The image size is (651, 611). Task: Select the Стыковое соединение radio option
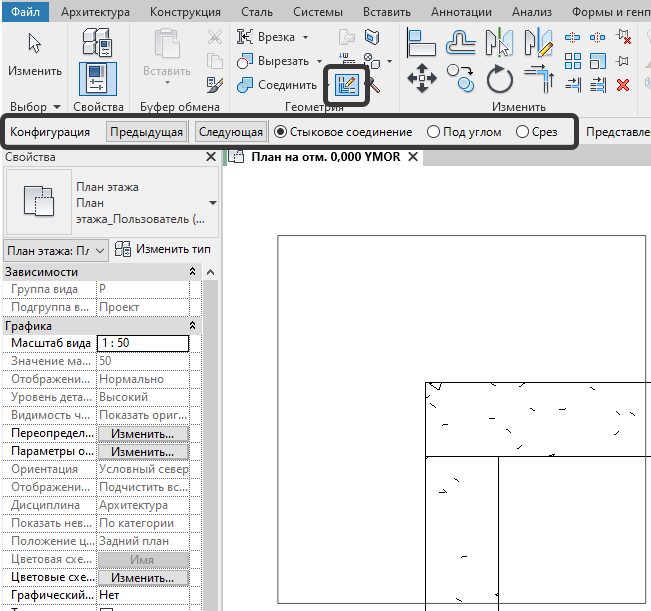[x=281, y=132]
